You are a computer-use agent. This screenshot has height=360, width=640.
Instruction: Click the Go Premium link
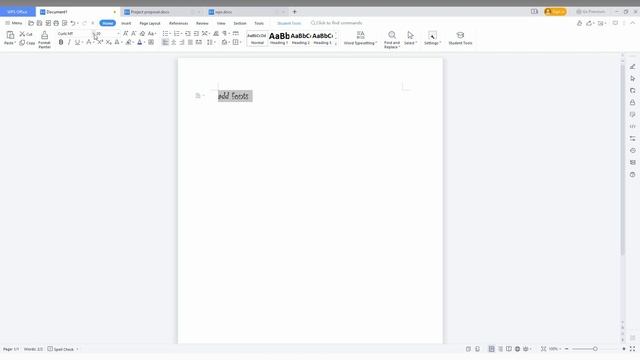pyautogui.click(x=591, y=12)
